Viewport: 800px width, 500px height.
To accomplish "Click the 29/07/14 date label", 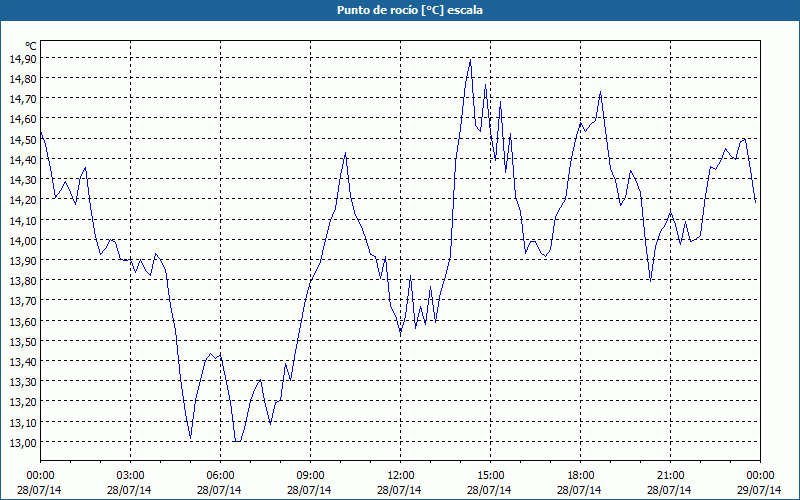I will coord(759,490).
